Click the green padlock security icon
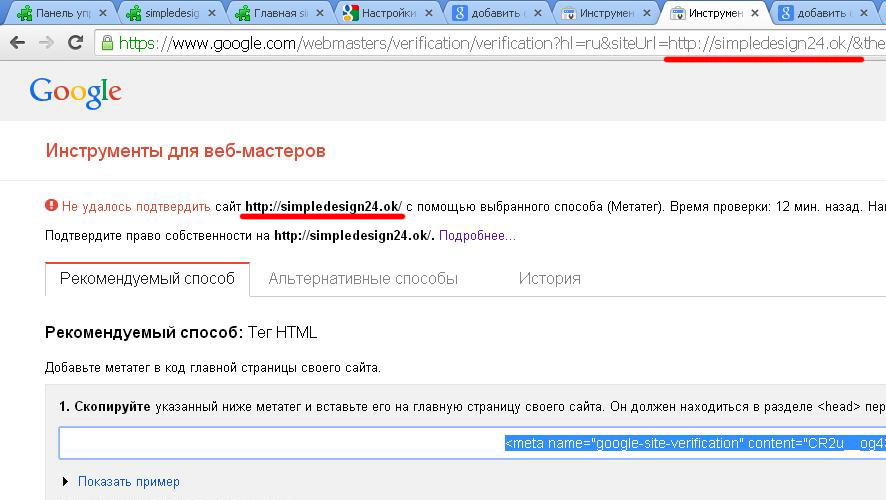The width and height of the screenshot is (886, 500). (107, 42)
